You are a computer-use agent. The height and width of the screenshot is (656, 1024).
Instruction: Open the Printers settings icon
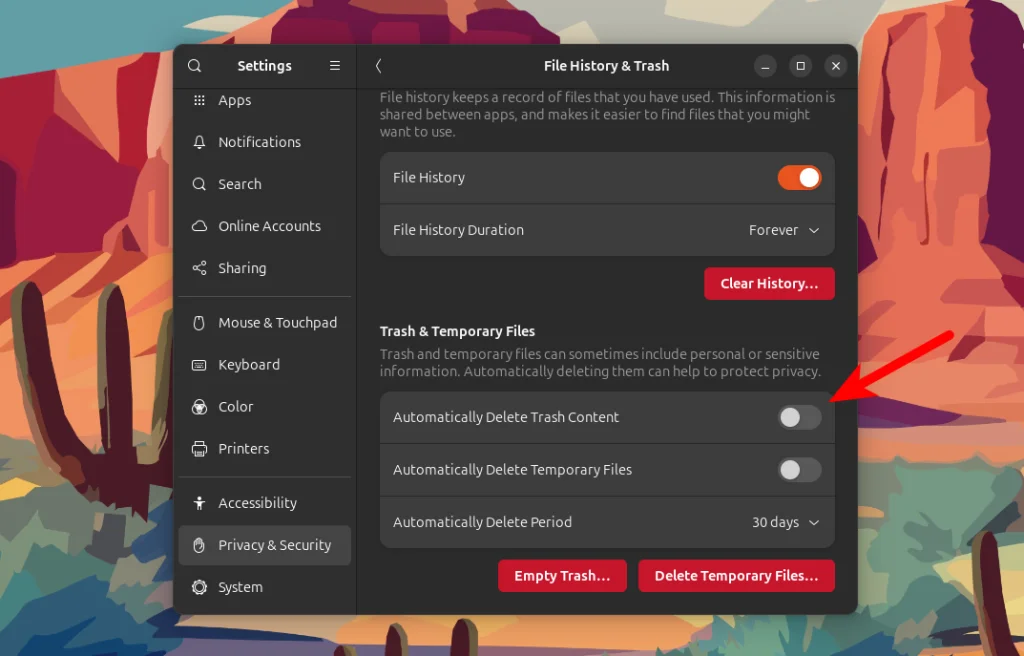[199, 448]
